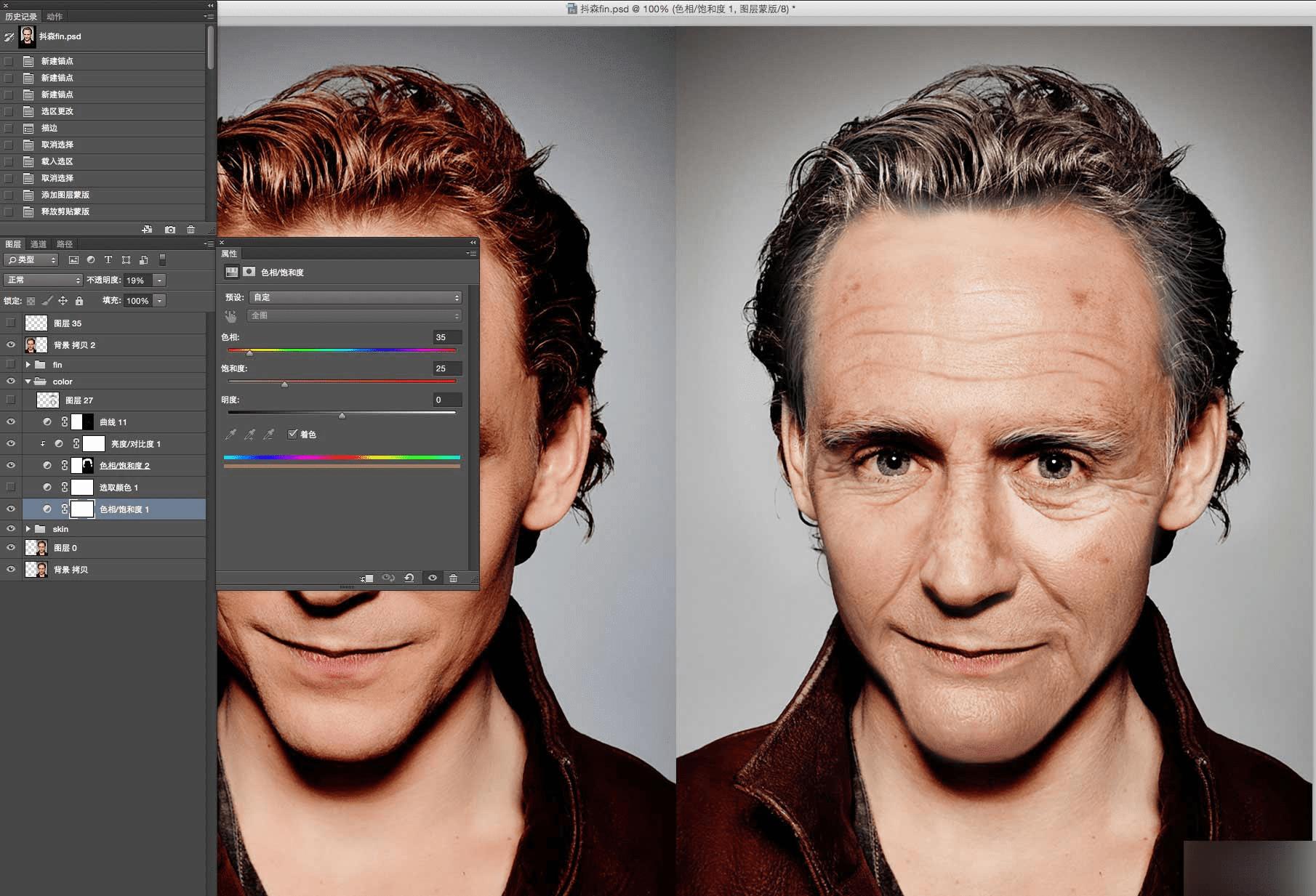The width and height of the screenshot is (1316, 896).
Task: Show the 选取颜色 1 layer
Action: point(10,487)
